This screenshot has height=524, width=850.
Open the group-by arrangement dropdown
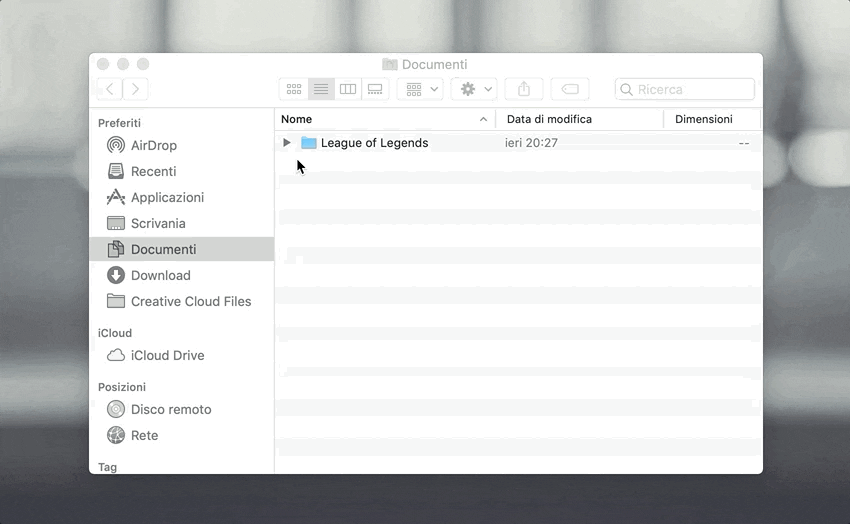421,89
